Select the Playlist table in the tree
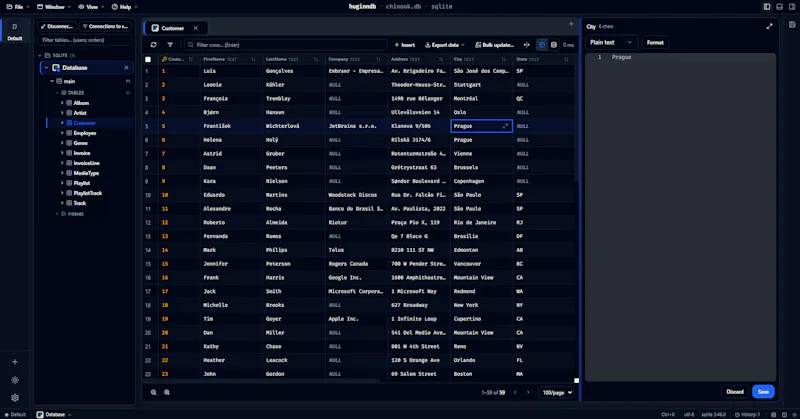This screenshot has height=419, width=800. pos(82,183)
